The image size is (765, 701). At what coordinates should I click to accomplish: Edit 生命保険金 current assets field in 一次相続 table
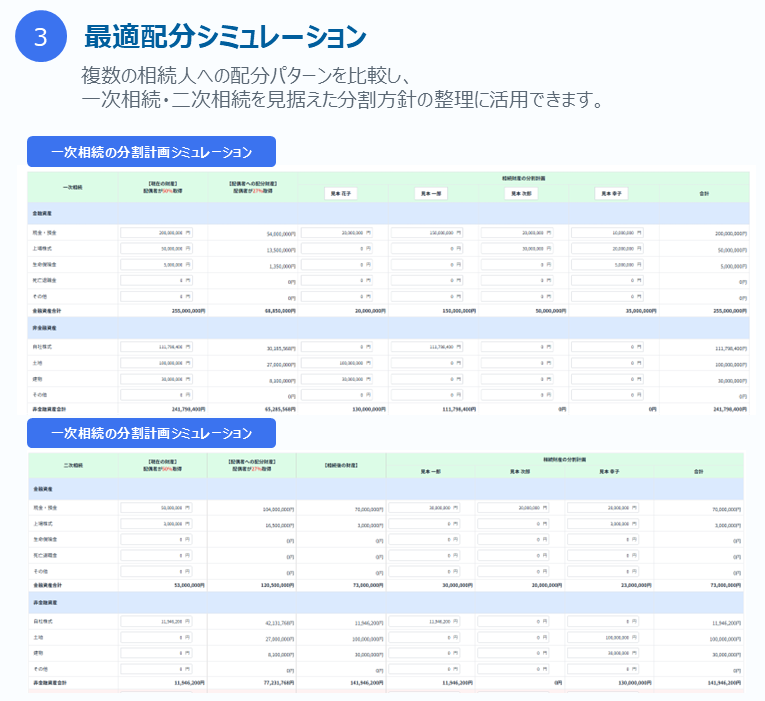[157, 265]
